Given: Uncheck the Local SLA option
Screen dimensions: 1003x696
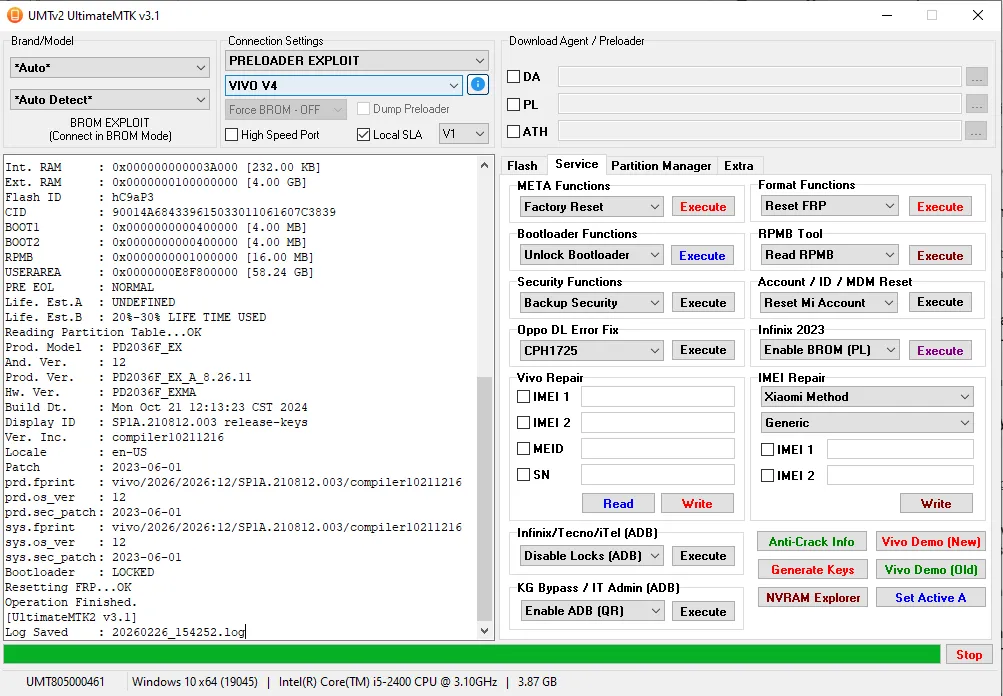Looking at the screenshot, I should (x=364, y=134).
